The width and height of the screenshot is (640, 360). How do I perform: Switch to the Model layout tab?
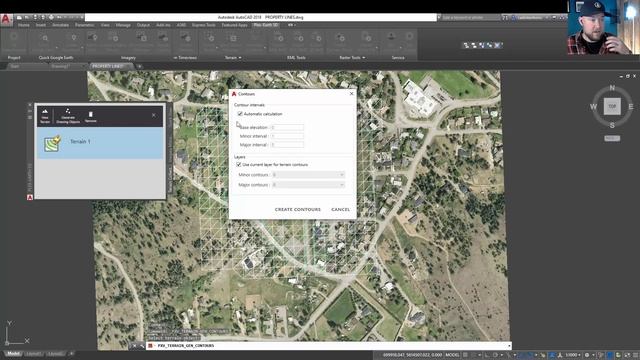click(x=13, y=354)
